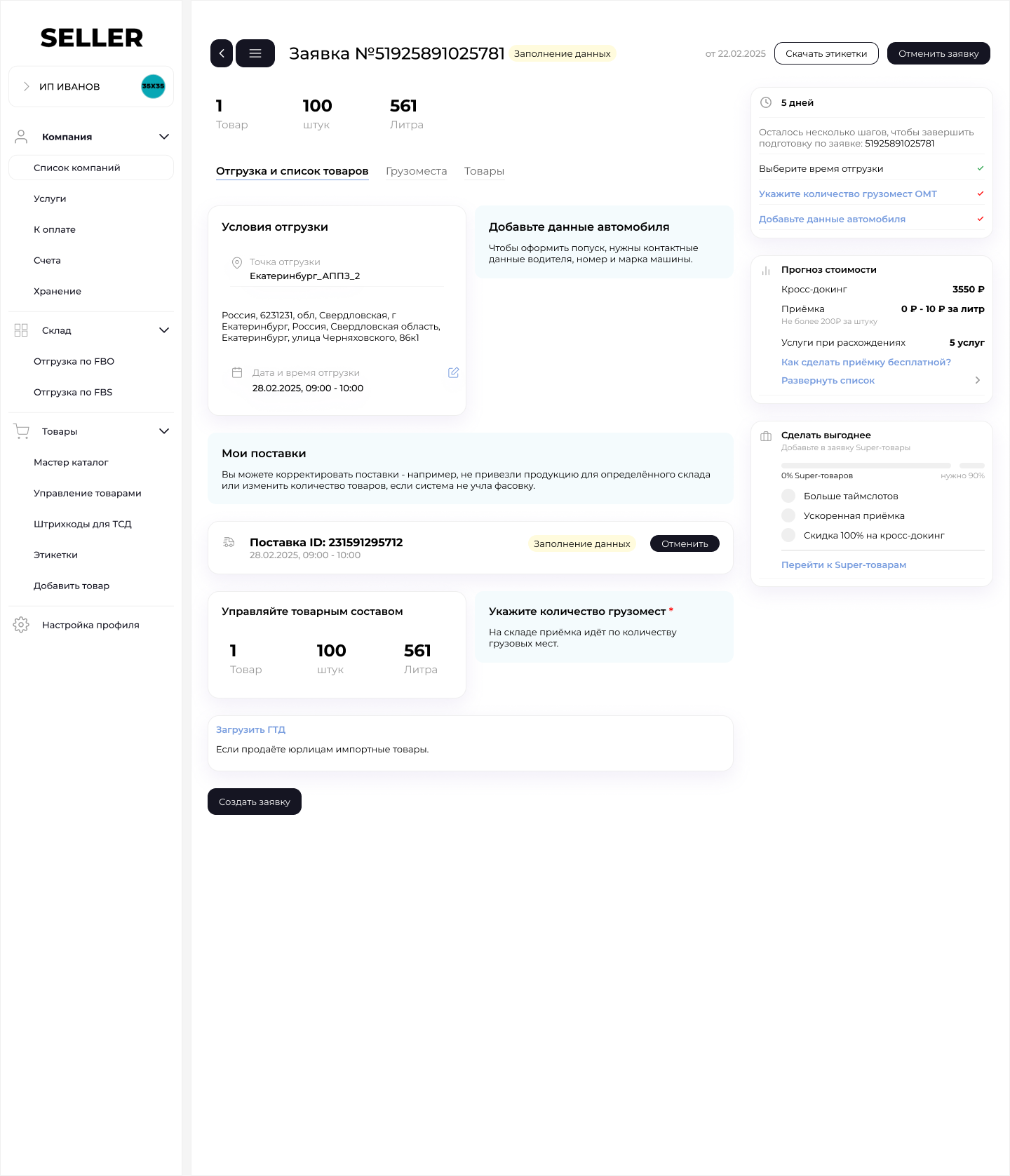The image size is (1010, 1176).
Task: Toggle the Ускоренная приёмка option
Action: (788, 515)
